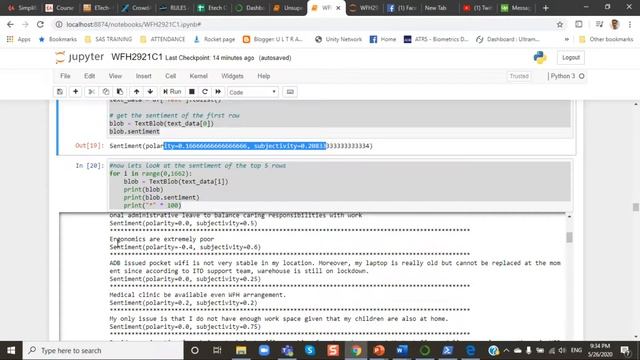Image resolution: width=640 pixels, height=360 pixels.
Task: Reload the page with the refresh icon
Action: click(x=40, y=24)
